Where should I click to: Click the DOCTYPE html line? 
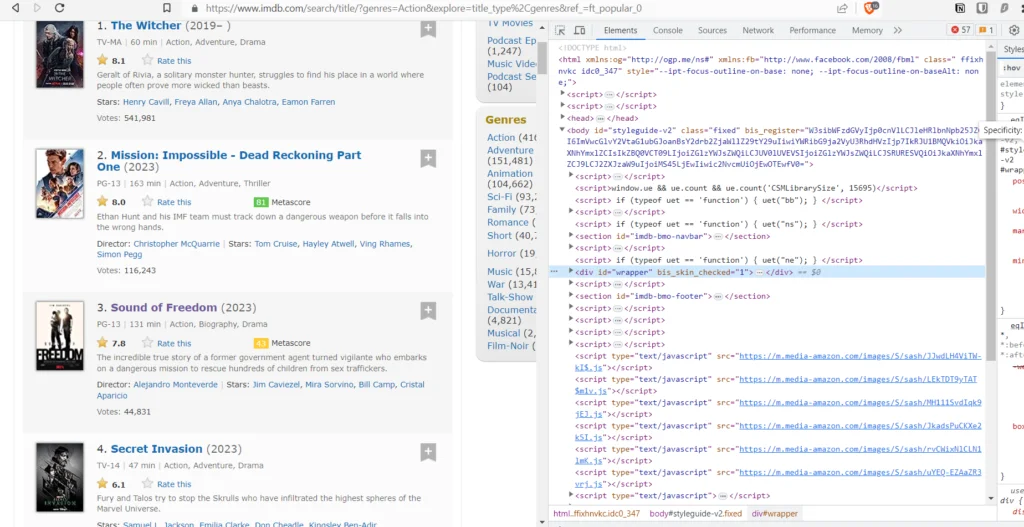point(592,48)
